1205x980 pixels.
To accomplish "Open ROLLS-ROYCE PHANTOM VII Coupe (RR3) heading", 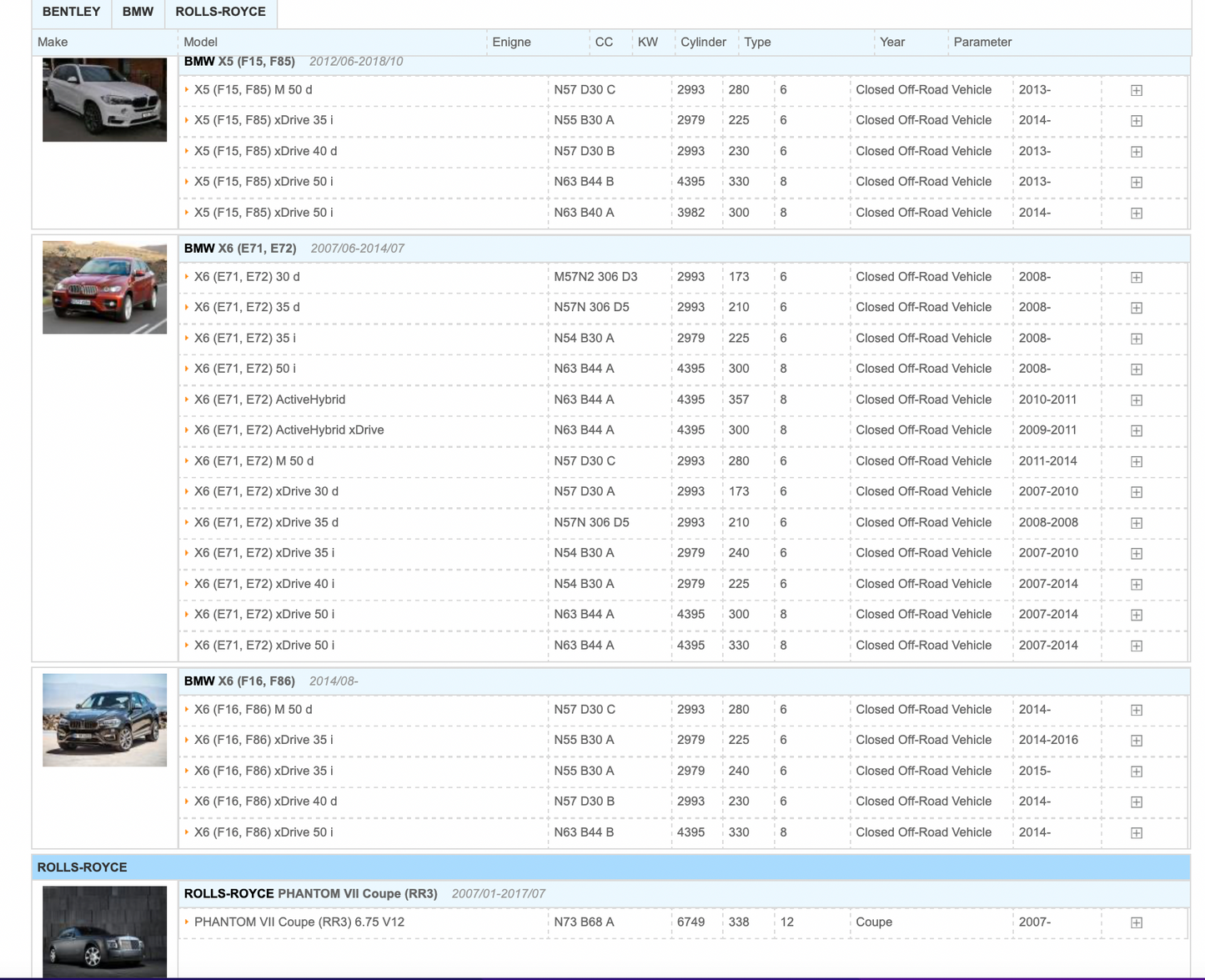I will tap(311, 894).
